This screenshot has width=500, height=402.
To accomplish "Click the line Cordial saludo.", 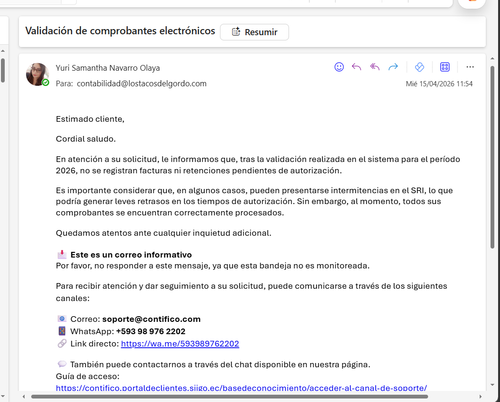I will point(86,139).
